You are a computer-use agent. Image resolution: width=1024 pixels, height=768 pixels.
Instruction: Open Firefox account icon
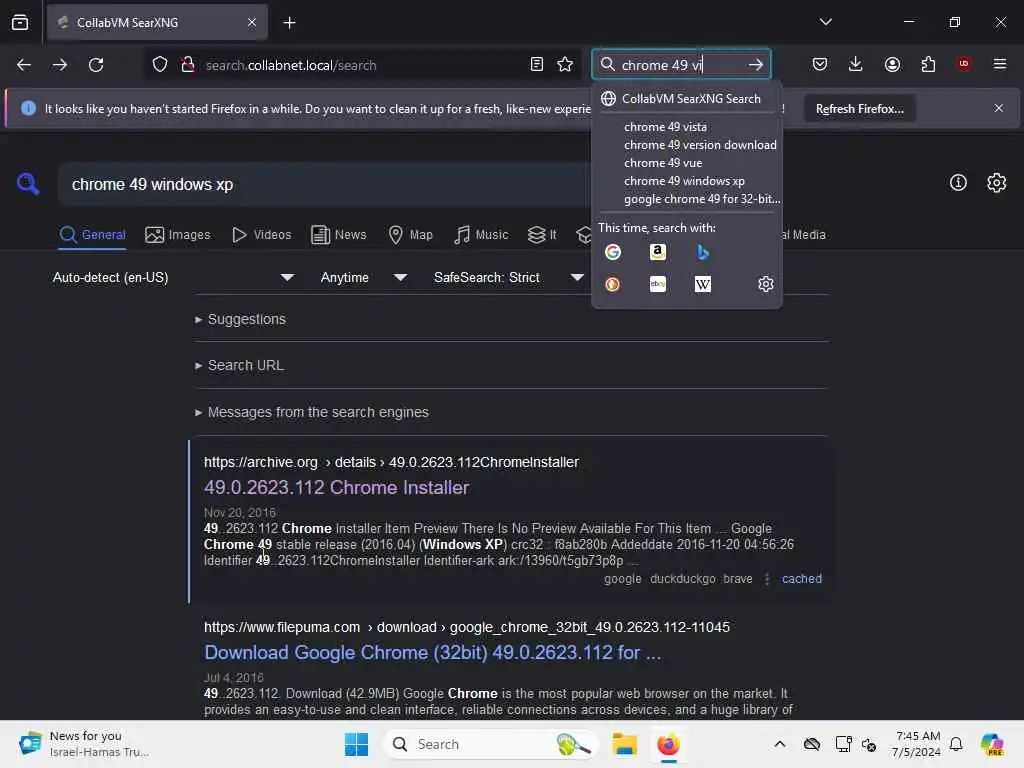tap(892, 64)
